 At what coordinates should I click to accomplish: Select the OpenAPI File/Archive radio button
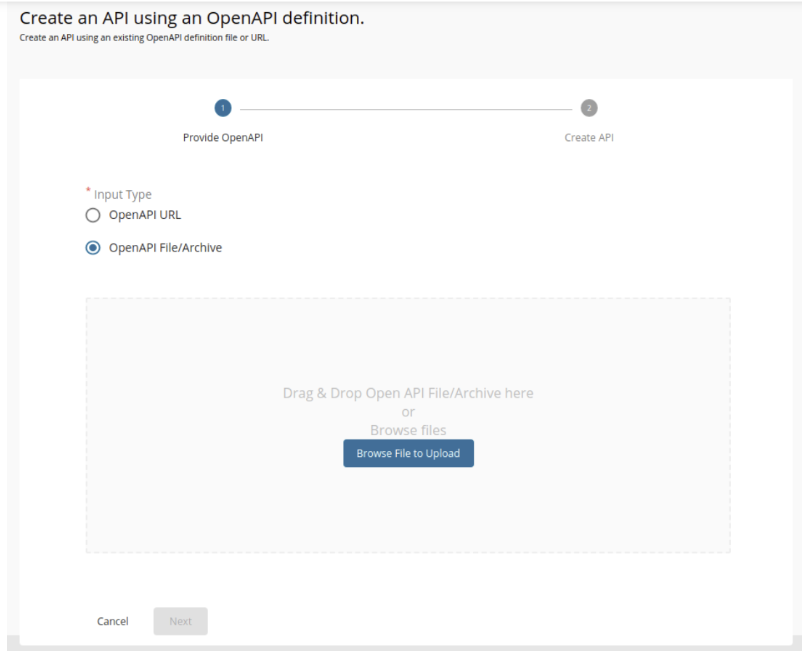pos(93,248)
